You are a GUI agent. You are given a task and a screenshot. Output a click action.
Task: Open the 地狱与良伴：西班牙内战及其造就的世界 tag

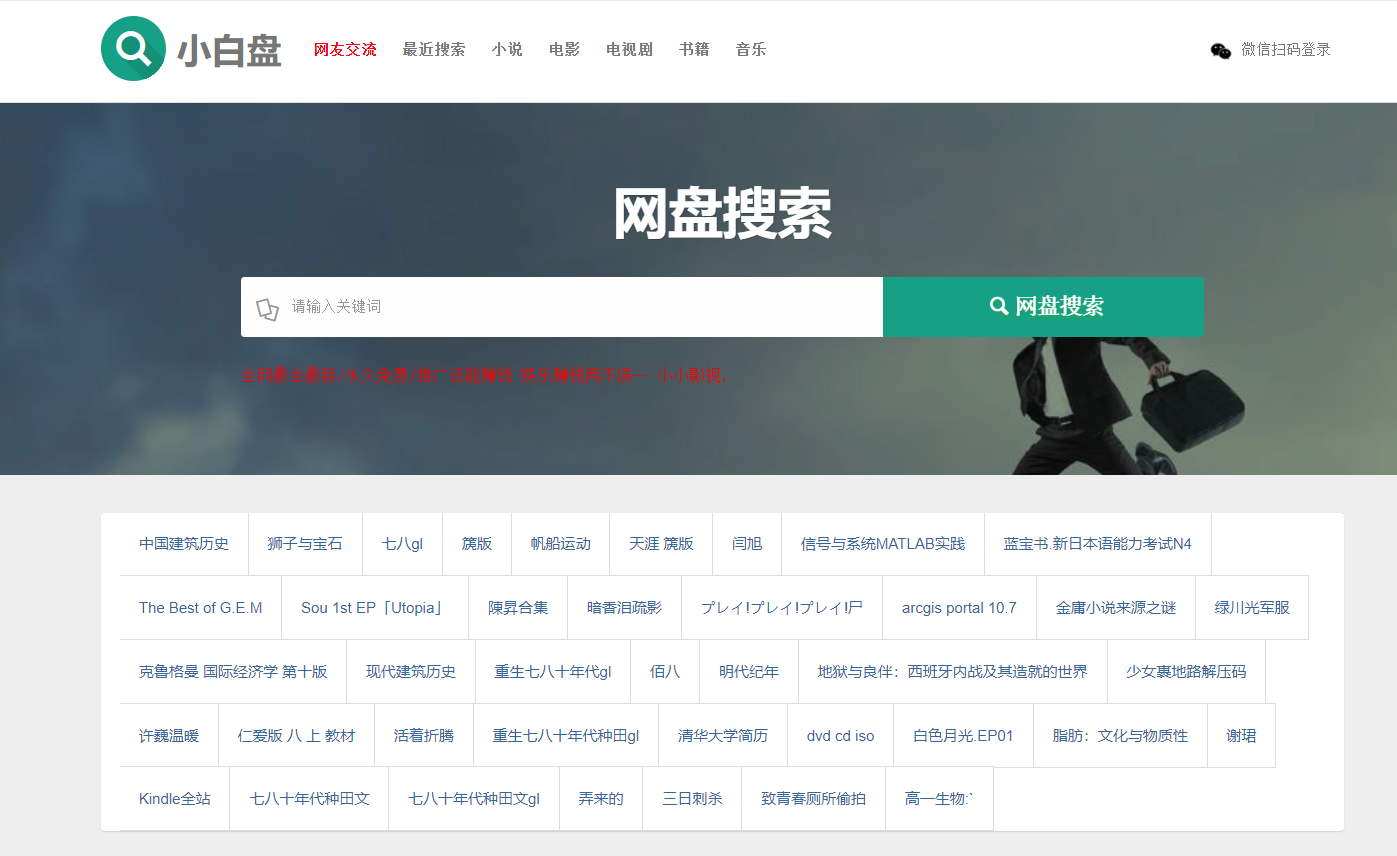pyautogui.click(x=953, y=672)
